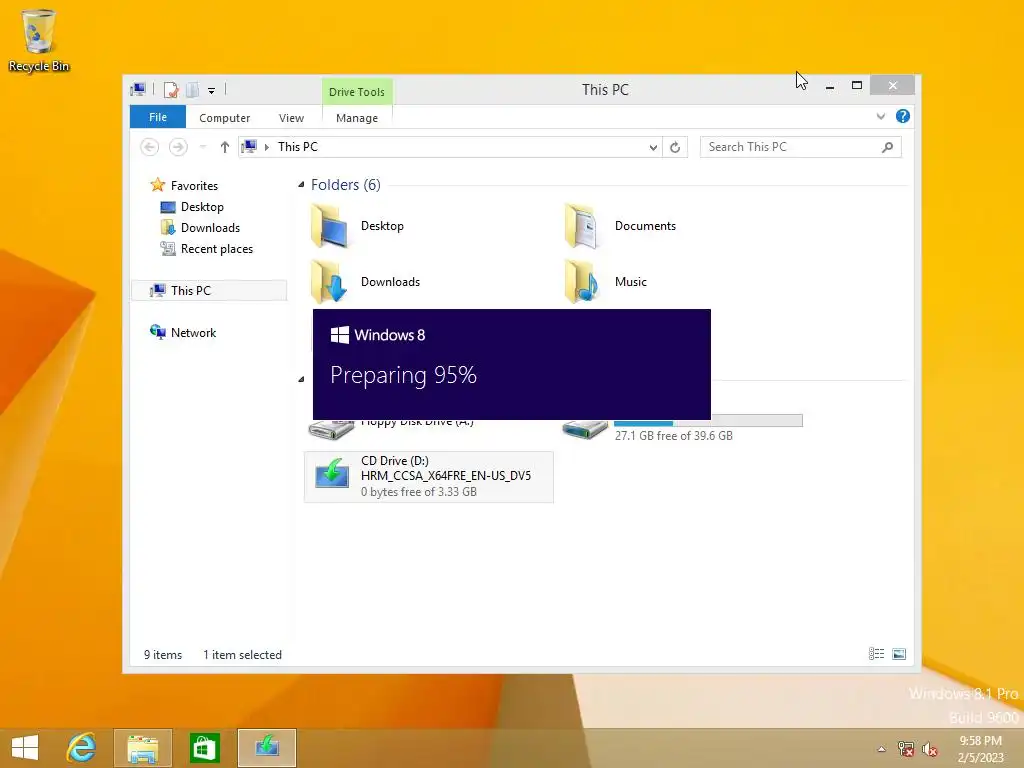
Task: Switch to Details view icon in status bar
Action: (x=876, y=654)
